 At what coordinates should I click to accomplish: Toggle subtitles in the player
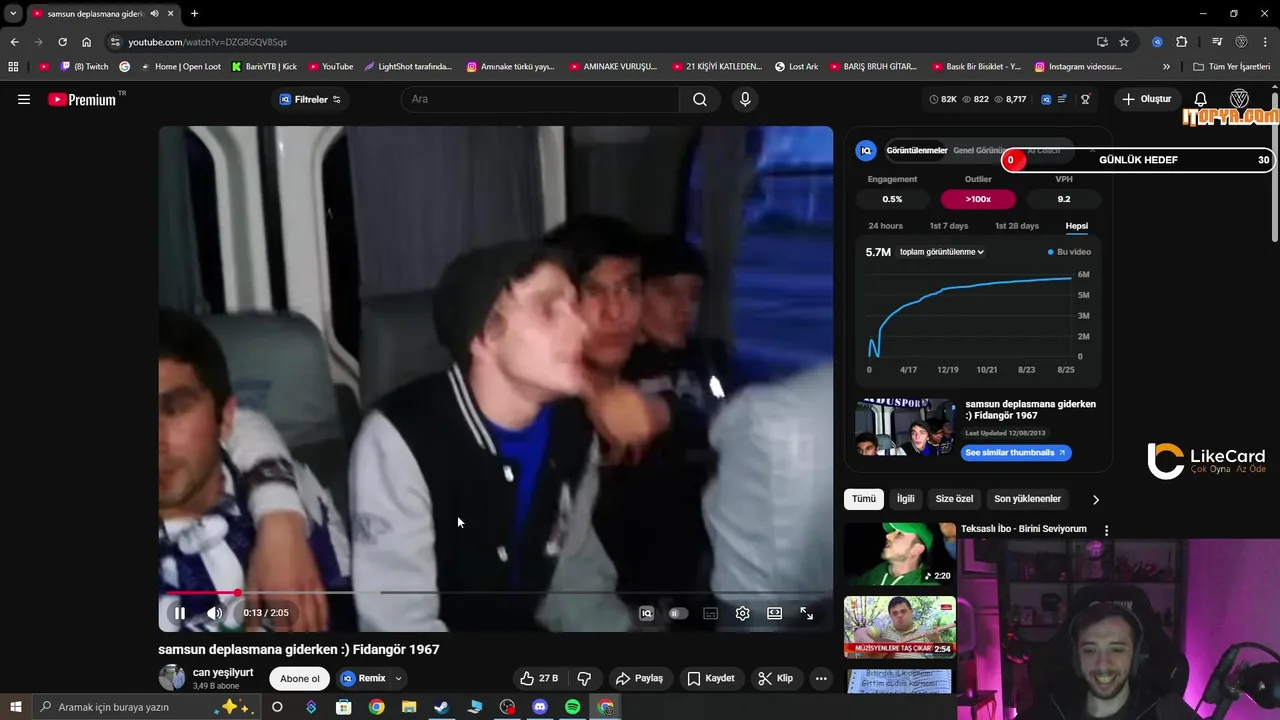click(711, 613)
